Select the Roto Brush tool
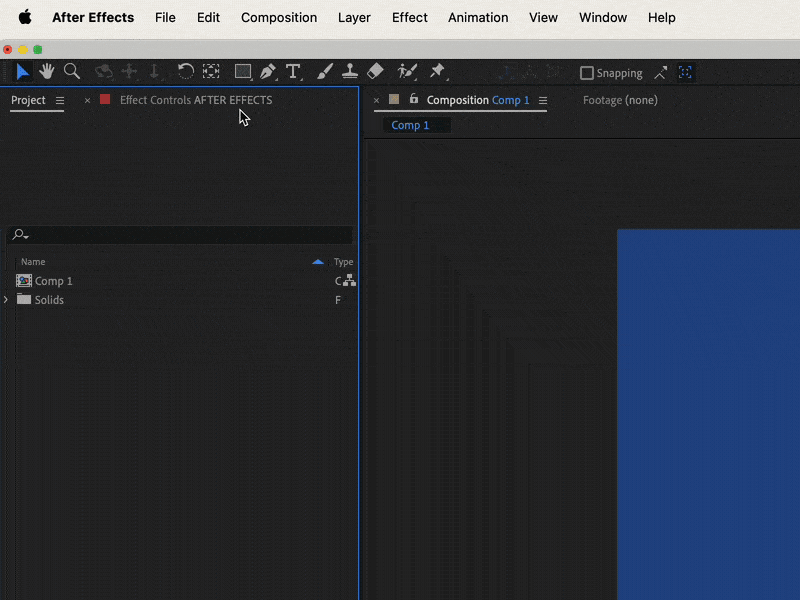 (x=407, y=72)
